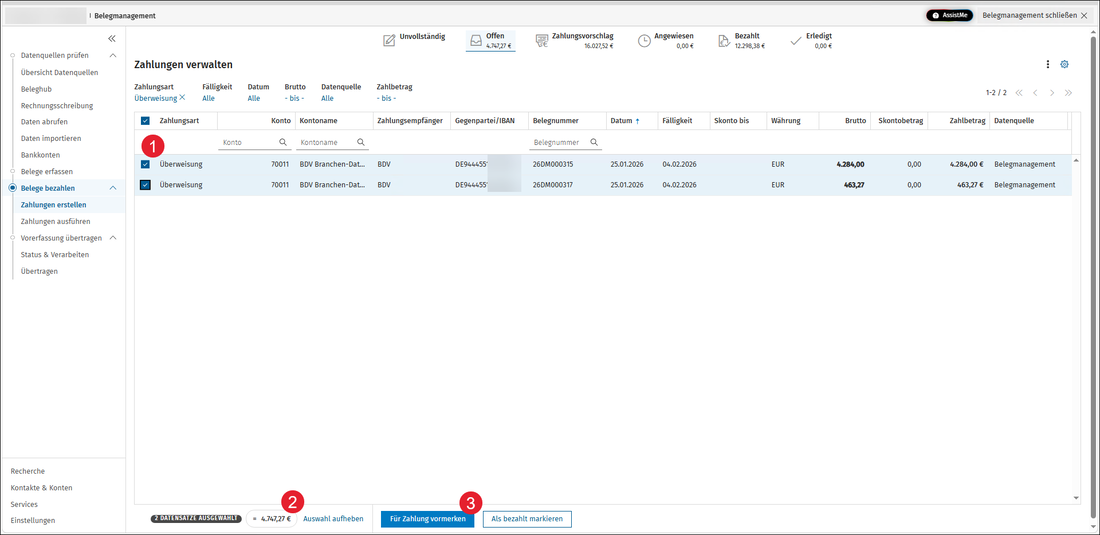
Task: Go to previous page arrow
Action: pyautogui.click(x=1035, y=93)
